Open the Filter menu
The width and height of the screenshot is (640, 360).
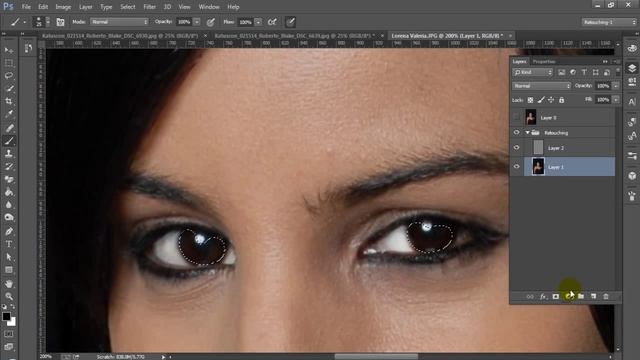149,7
